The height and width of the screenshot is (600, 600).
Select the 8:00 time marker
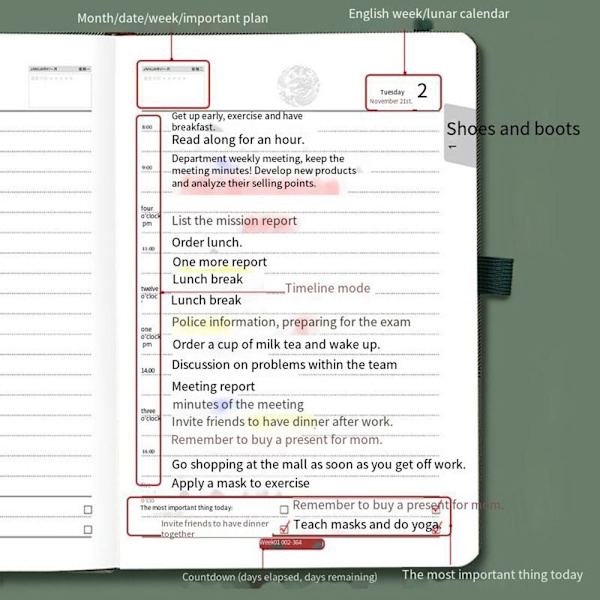click(x=147, y=127)
